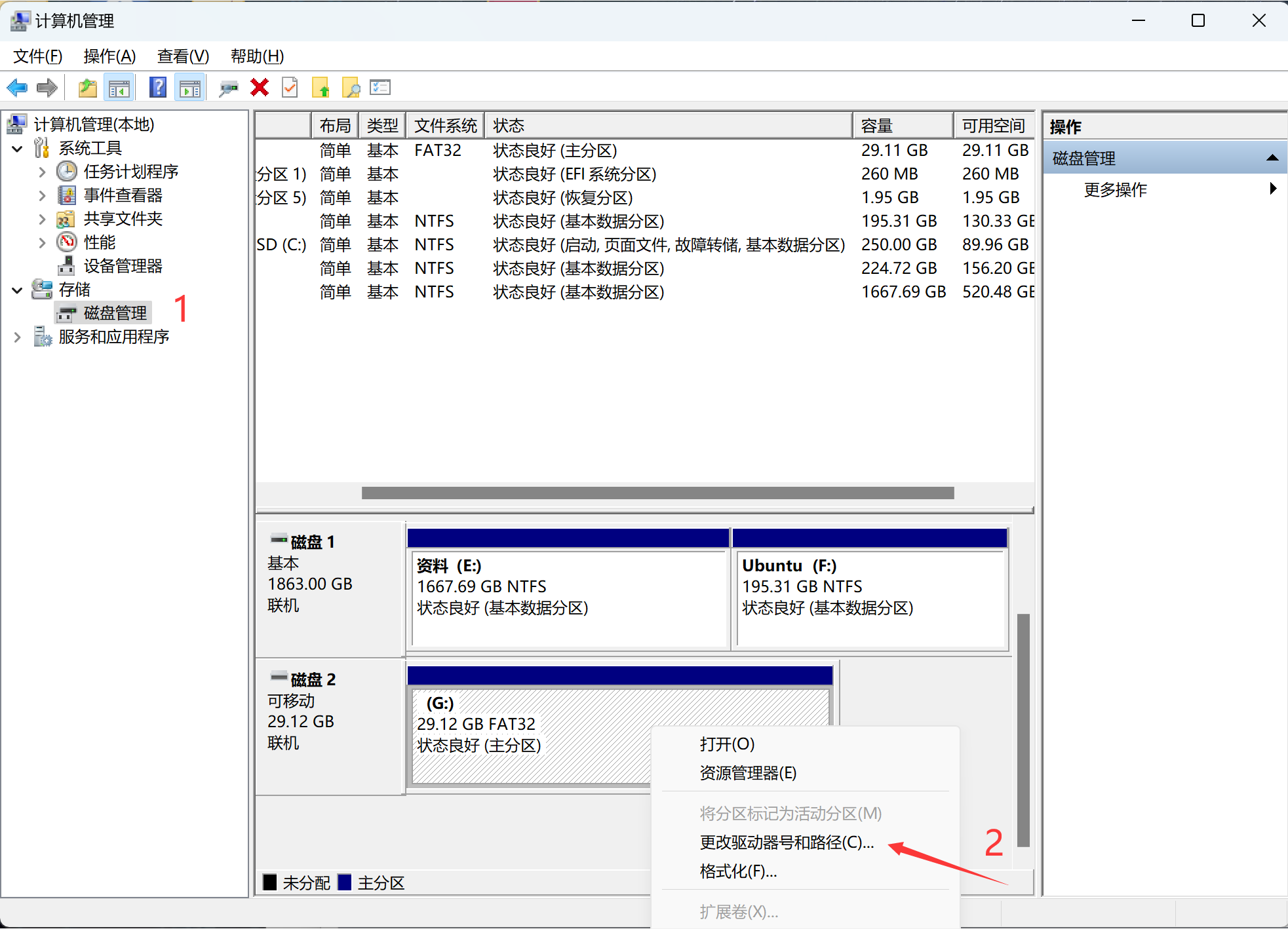The width and height of the screenshot is (1288, 929).
Task: Toggle the show/hide console tree icon
Action: 119,88
